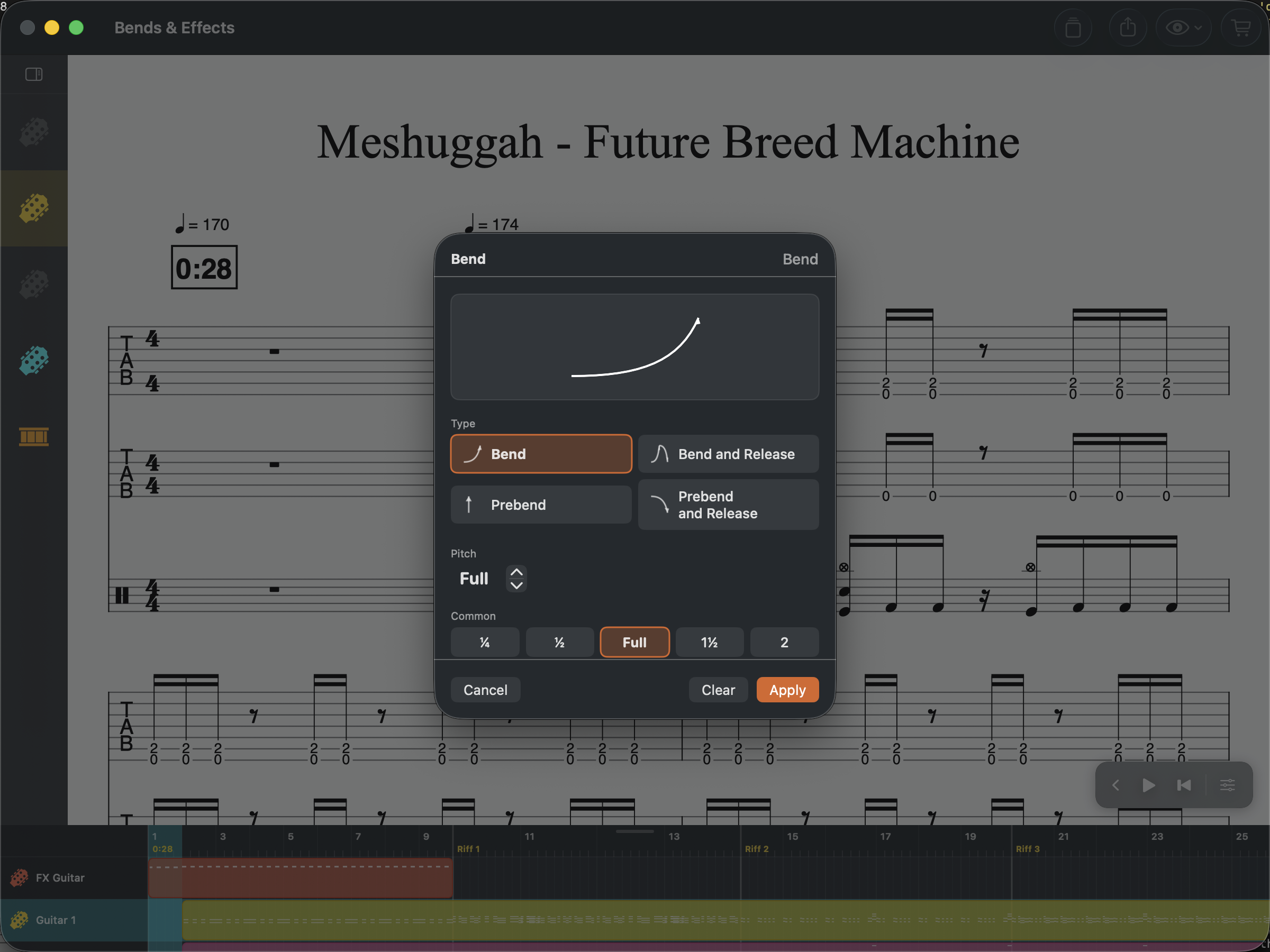Click the trash icon in toolbar
This screenshot has width=1270, height=952.
point(1073,28)
